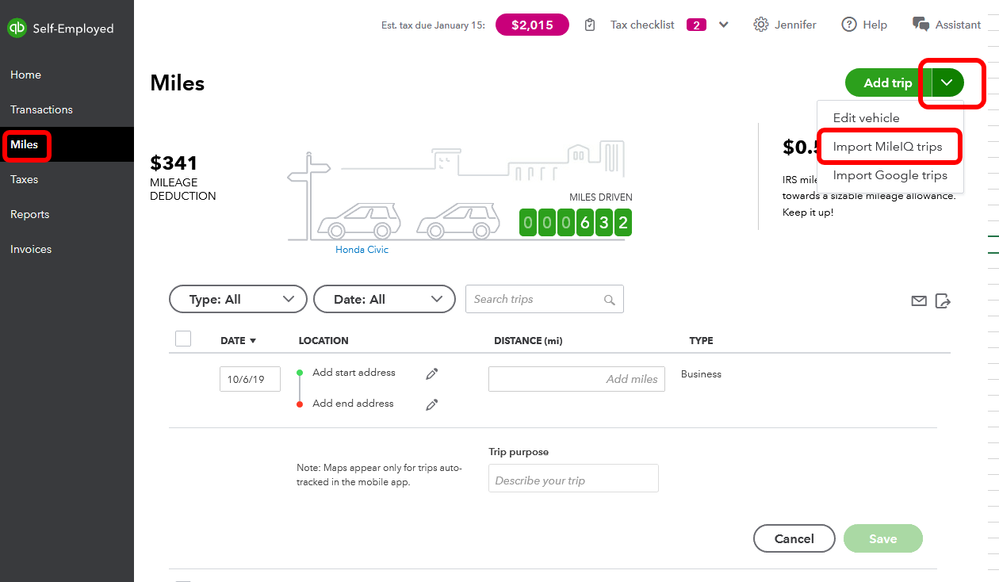Click into the Add miles distance field
This screenshot has height=582, width=999.
pos(577,379)
